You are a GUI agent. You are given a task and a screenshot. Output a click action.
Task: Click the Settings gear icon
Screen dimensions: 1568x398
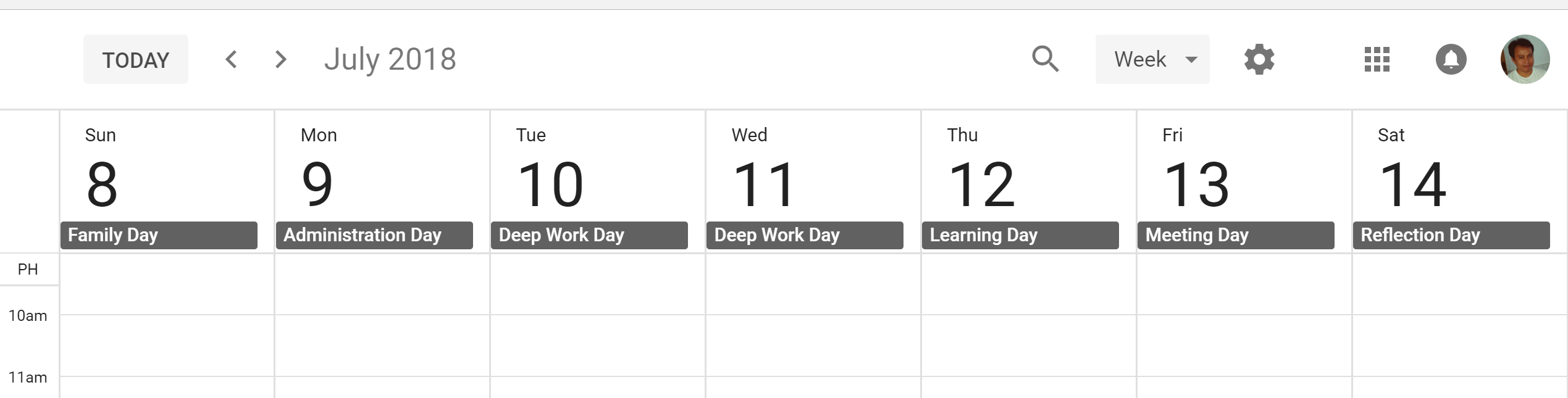[1259, 59]
